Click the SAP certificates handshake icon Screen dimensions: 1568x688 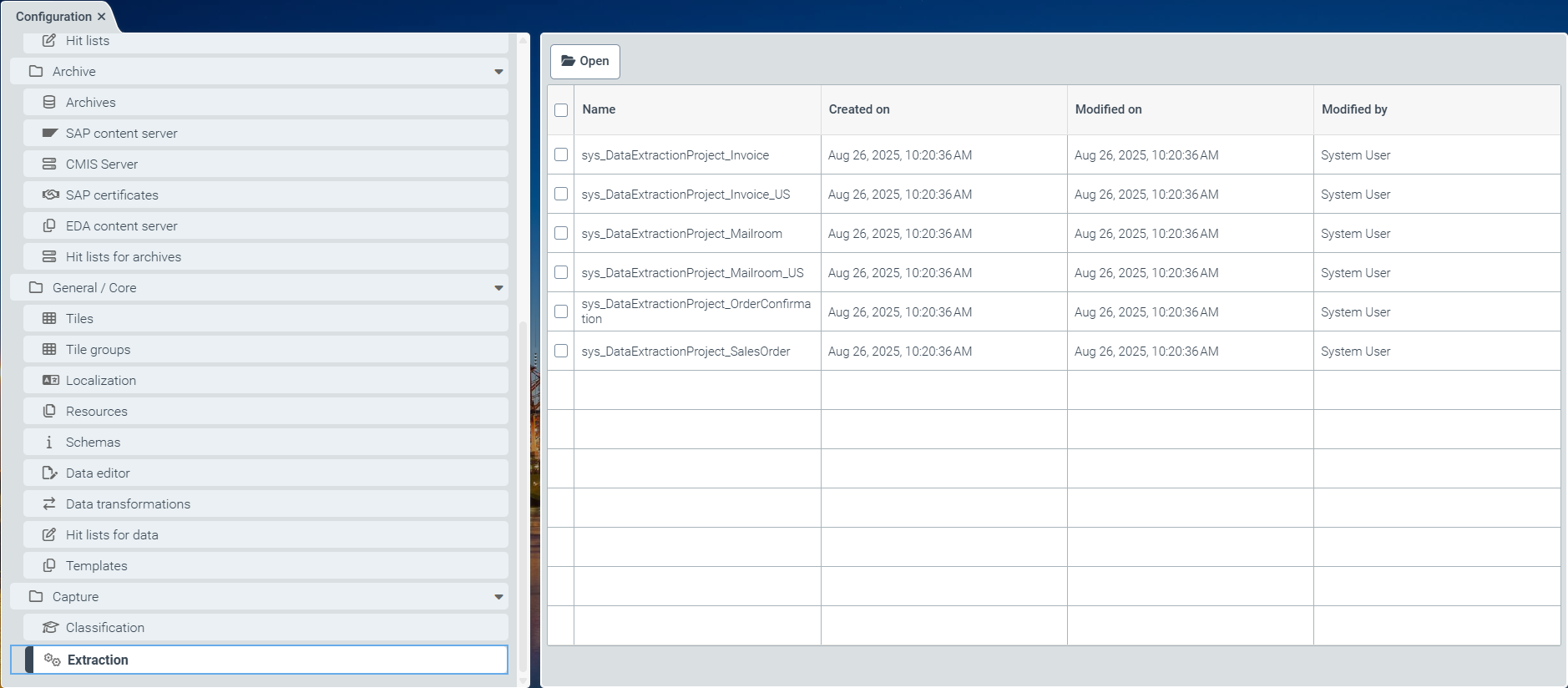point(50,195)
